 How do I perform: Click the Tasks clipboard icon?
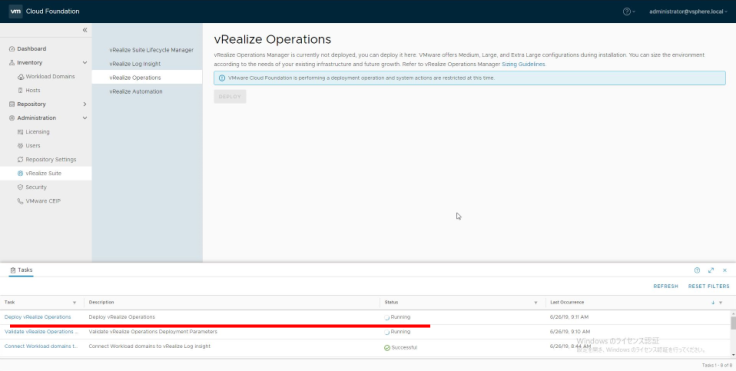tap(13, 270)
